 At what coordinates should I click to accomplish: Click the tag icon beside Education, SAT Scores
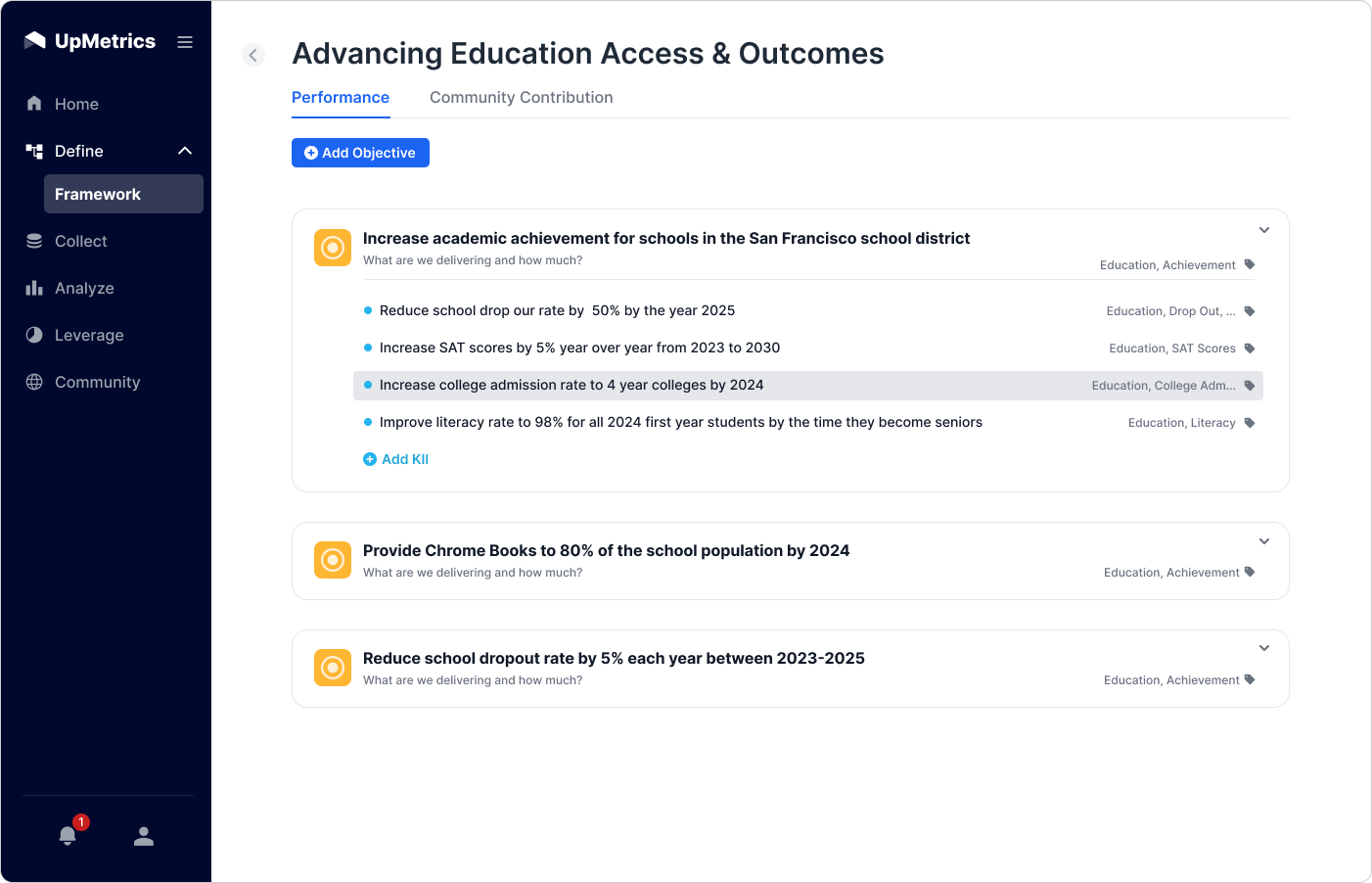point(1250,349)
